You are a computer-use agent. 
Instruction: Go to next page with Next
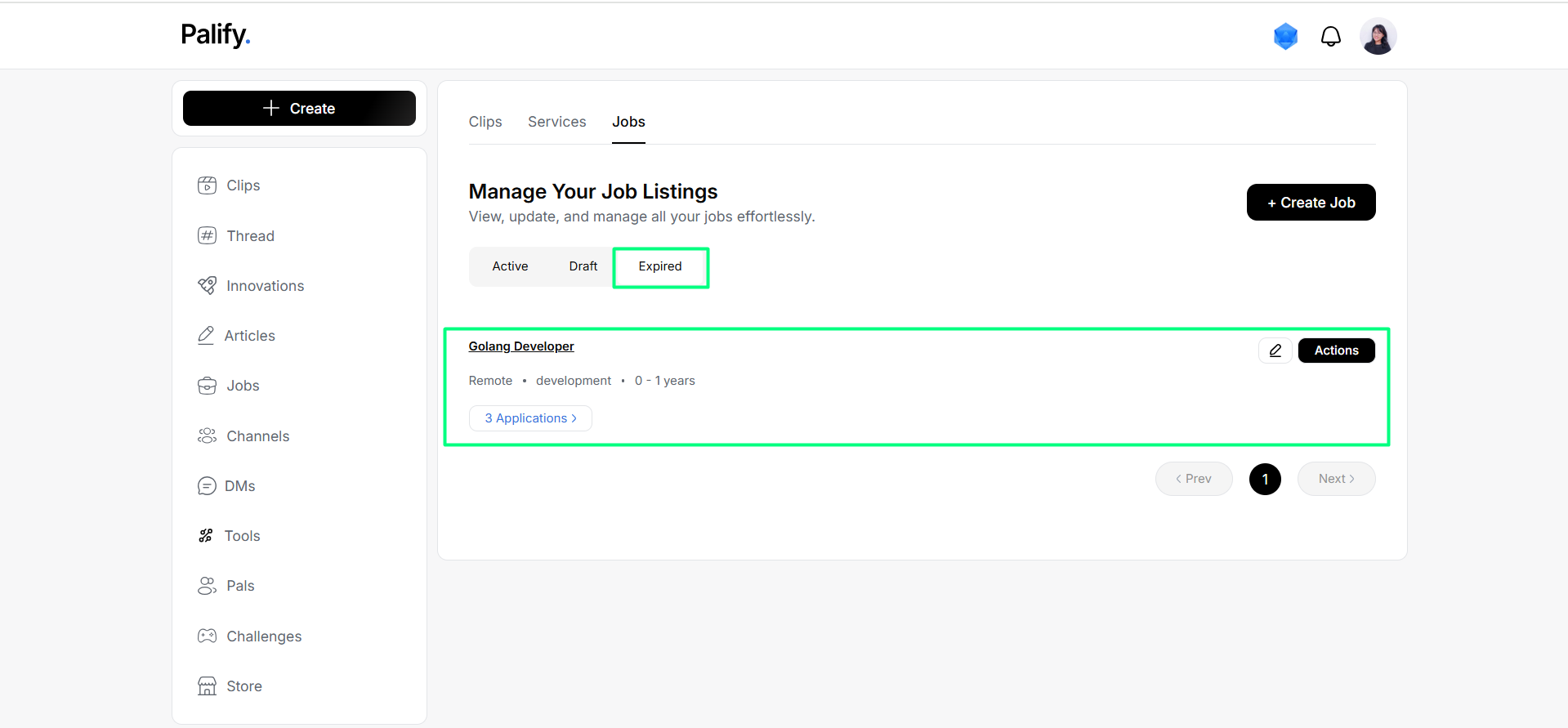(x=1336, y=479)
